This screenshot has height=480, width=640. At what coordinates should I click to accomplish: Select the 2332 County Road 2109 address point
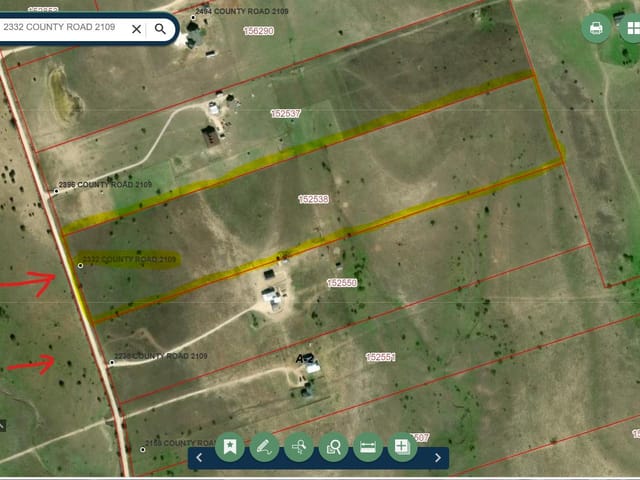pyautogui.click(x=80, y=266)
